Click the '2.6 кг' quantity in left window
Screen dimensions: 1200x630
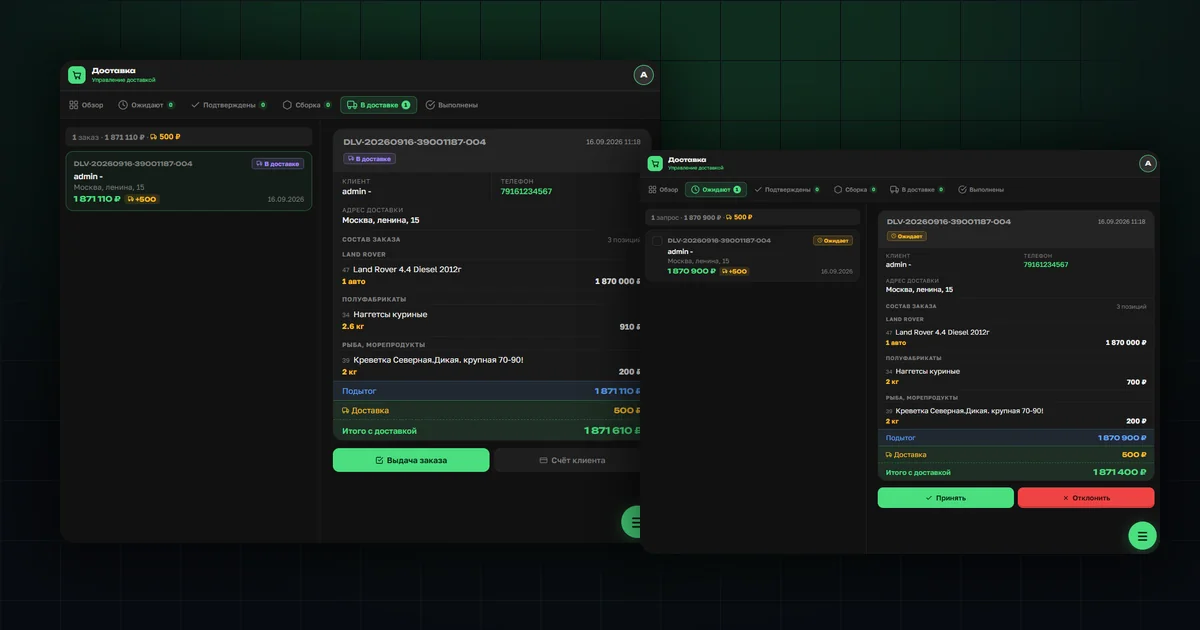coord(352,327)
